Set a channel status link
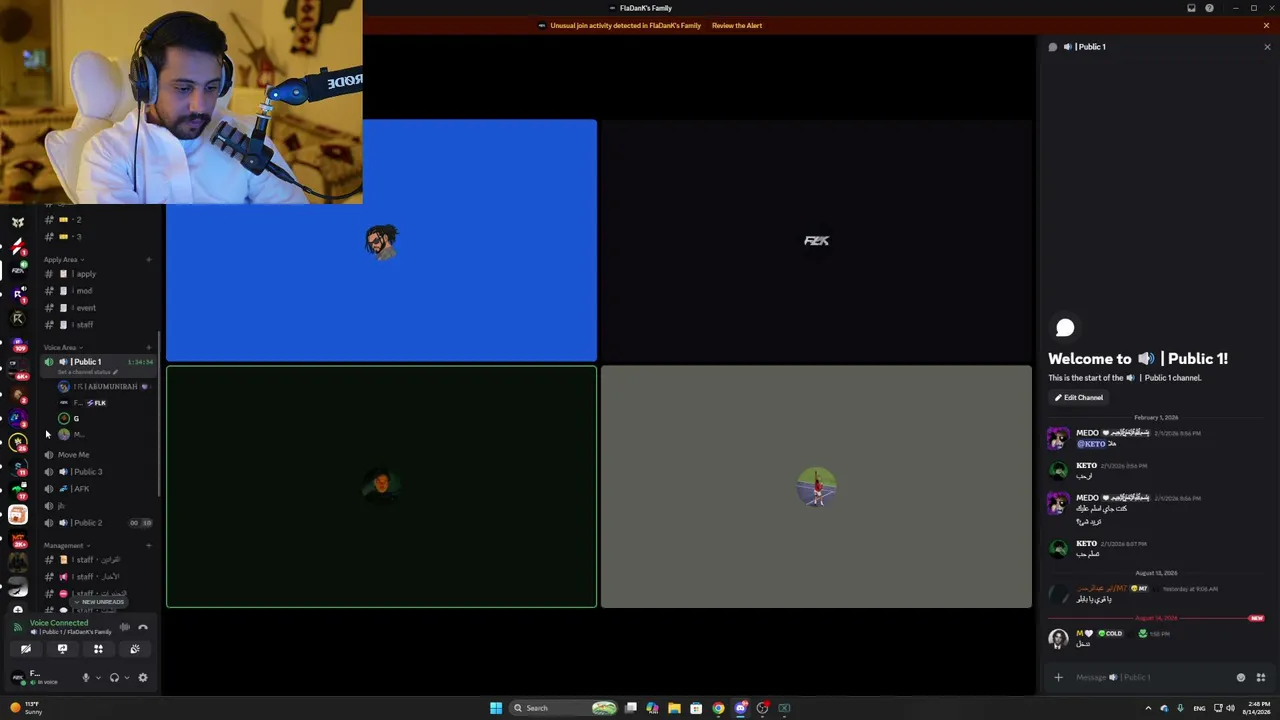The image size is (1280, 720). click(x=87, y=372)
